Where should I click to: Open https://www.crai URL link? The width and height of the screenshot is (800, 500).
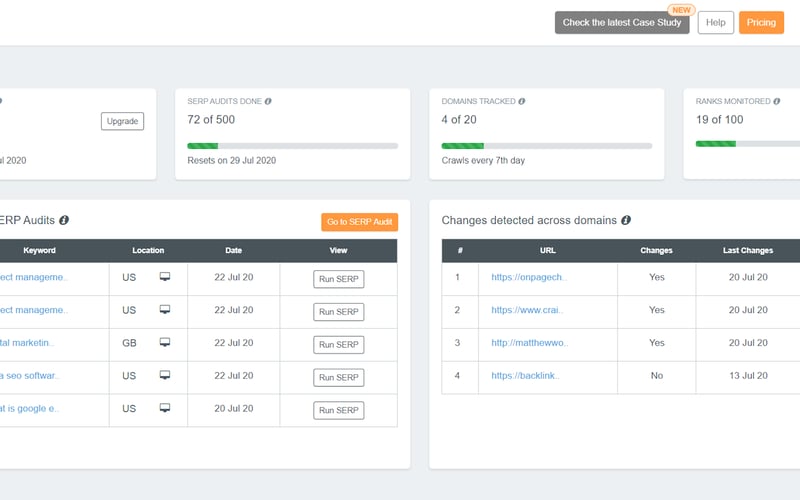[527, 310]
